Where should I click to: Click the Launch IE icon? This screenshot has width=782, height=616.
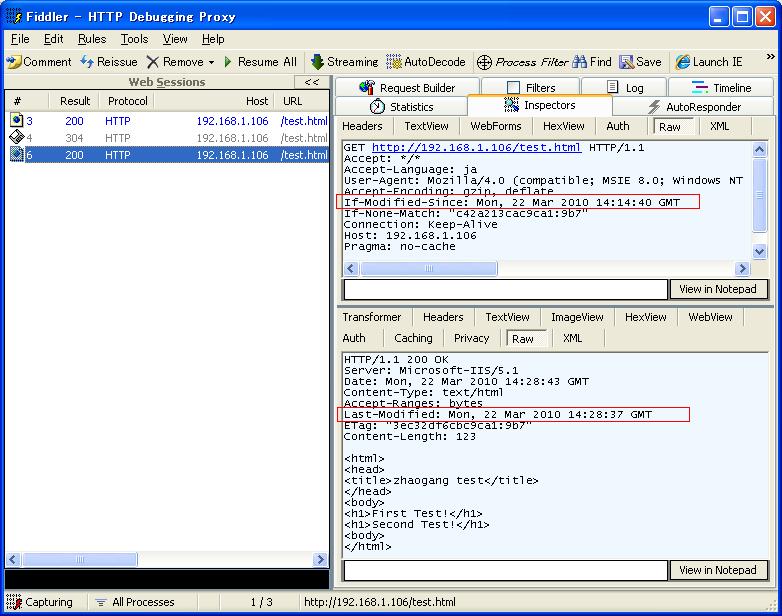pyautogui.click(x=682, y=62)
